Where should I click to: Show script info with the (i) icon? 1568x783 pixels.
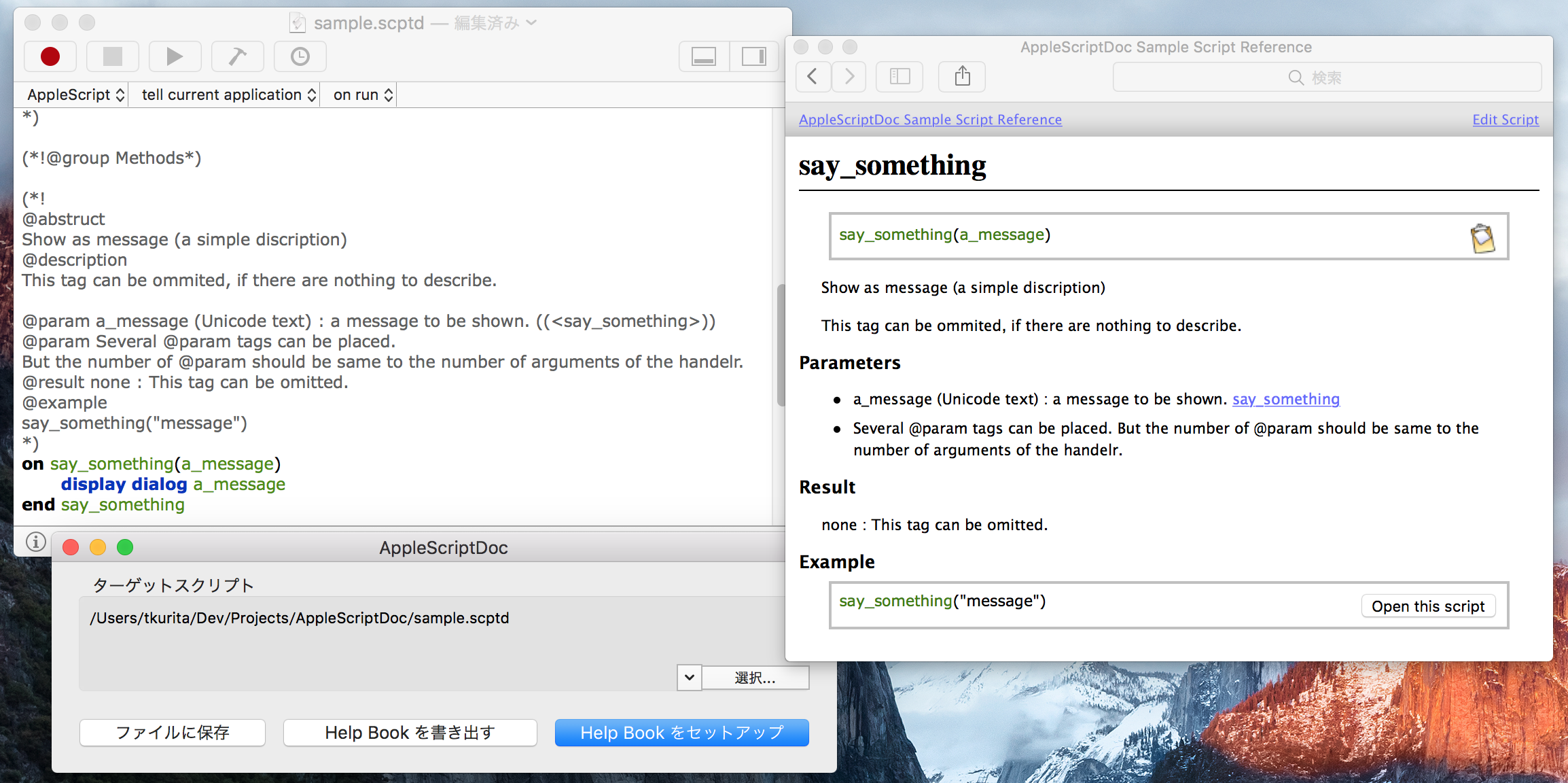tap(36, 542)
